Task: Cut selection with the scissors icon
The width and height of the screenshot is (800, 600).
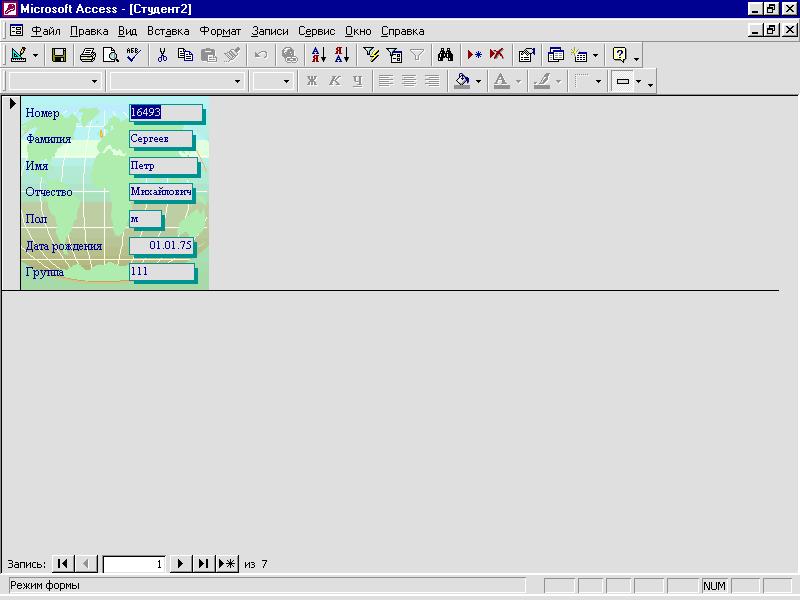Action: tap(162, 55)
